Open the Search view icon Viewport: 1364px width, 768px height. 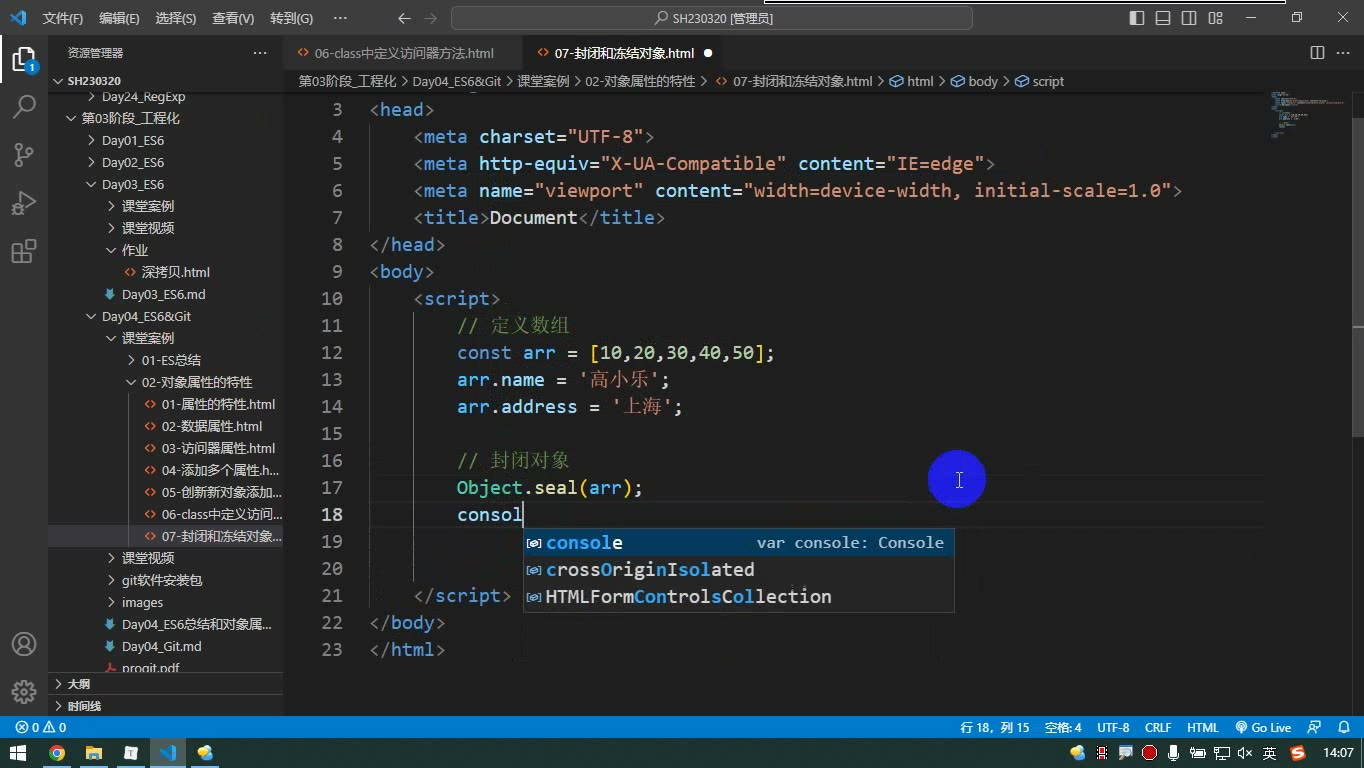click(x=24, y=106)
